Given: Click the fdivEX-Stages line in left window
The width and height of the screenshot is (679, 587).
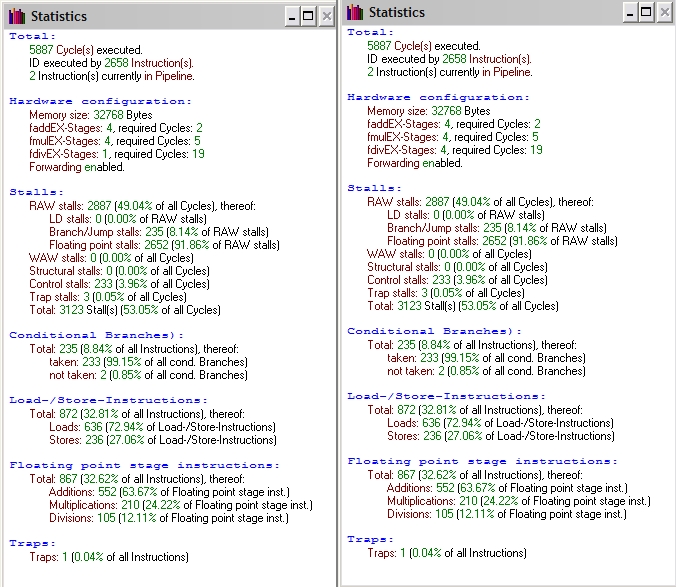Looking at the screenshot, I should [117, 154].
